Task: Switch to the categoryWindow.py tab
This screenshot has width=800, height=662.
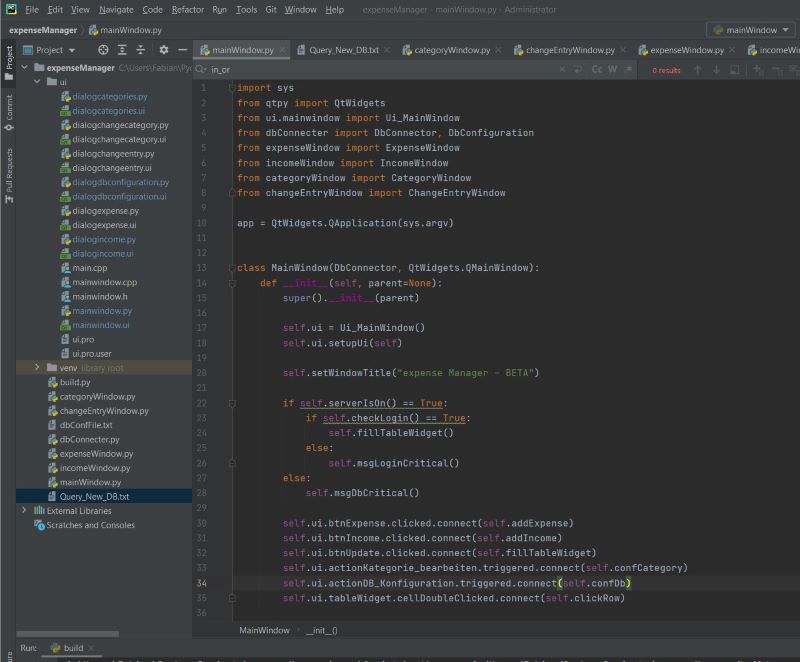Action: (x=451, y=49)
